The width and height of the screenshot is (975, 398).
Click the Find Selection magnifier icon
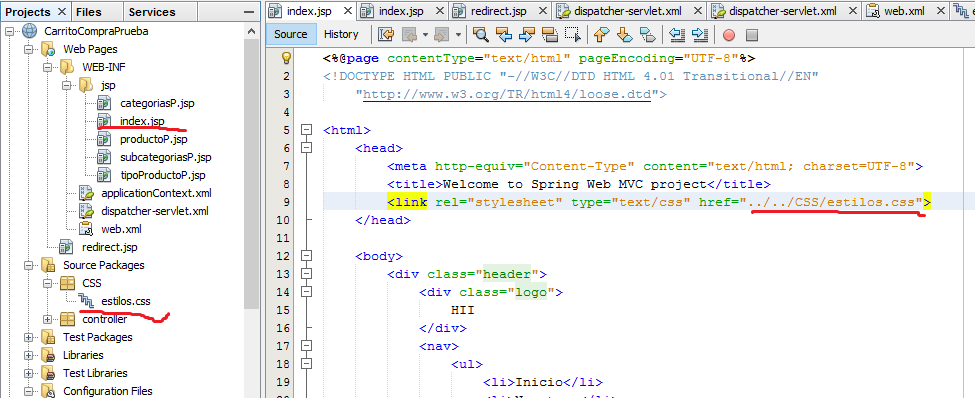tap(481, 34)
